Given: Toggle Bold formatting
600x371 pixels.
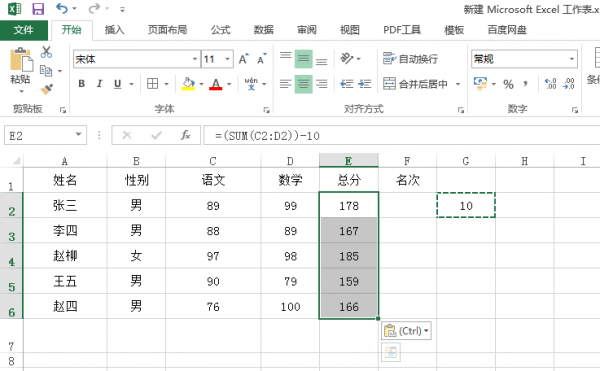Looking at the screenshot, I should [82, 84].
